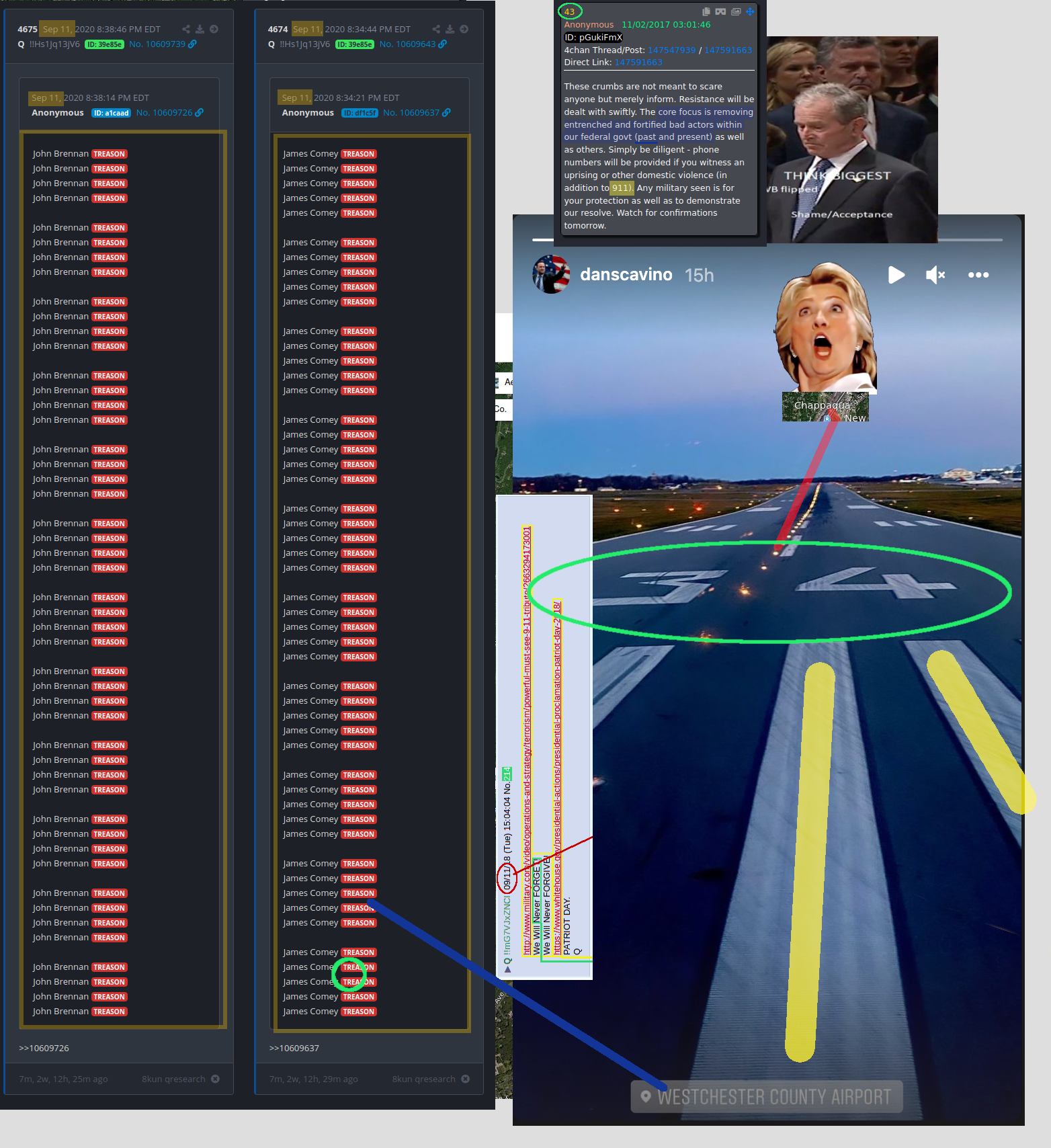Click Anonymous name above James Comey list
Screen dimensions: 1051x1148
click(x=308, y=113)
